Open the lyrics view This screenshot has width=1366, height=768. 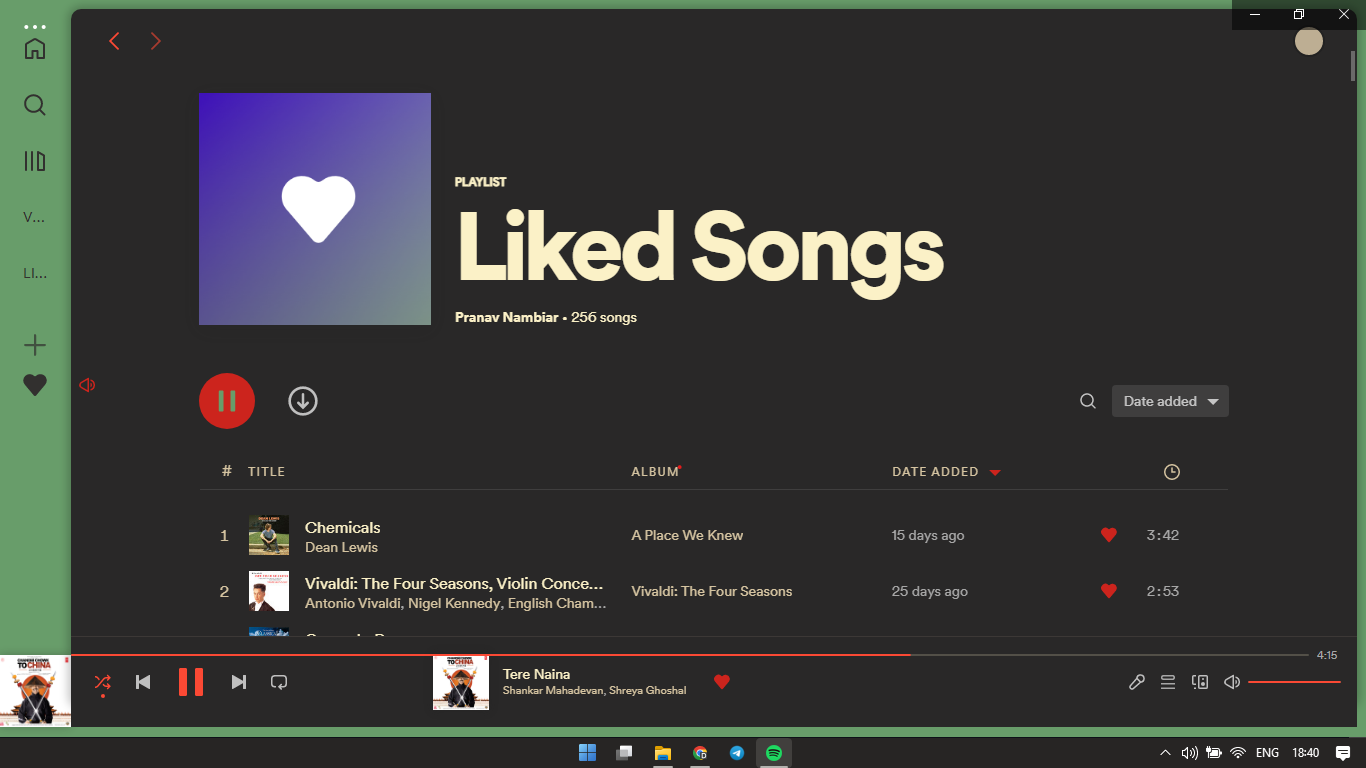click(1136, 681)
